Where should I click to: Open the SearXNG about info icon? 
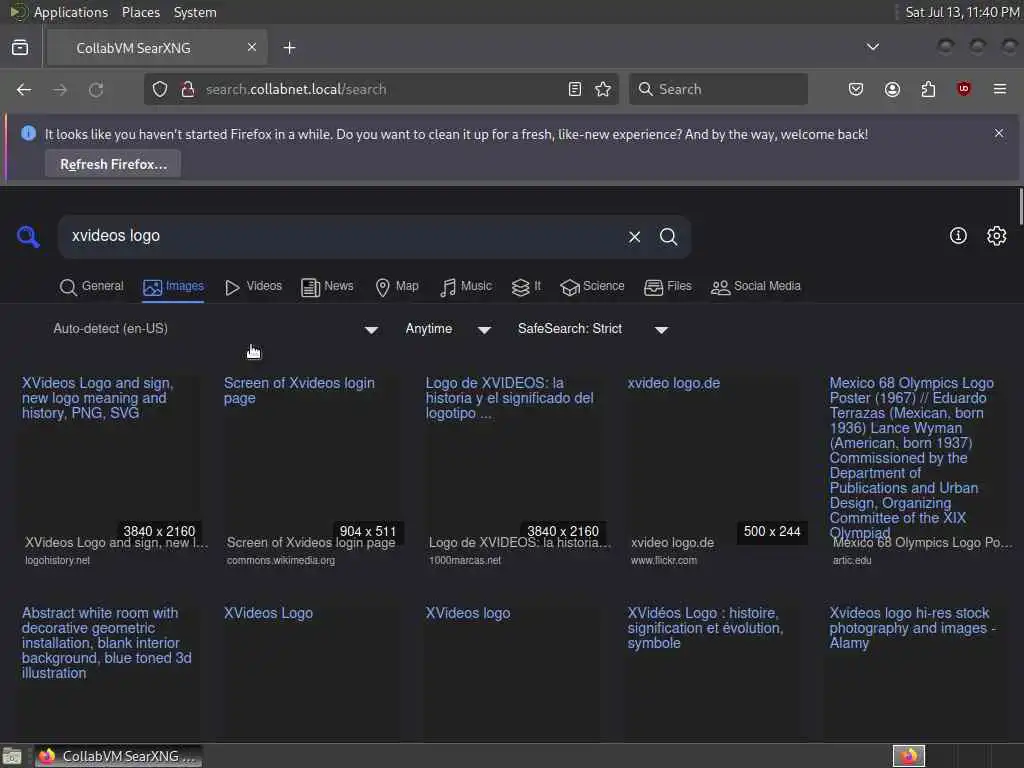[x=958, y=236]
